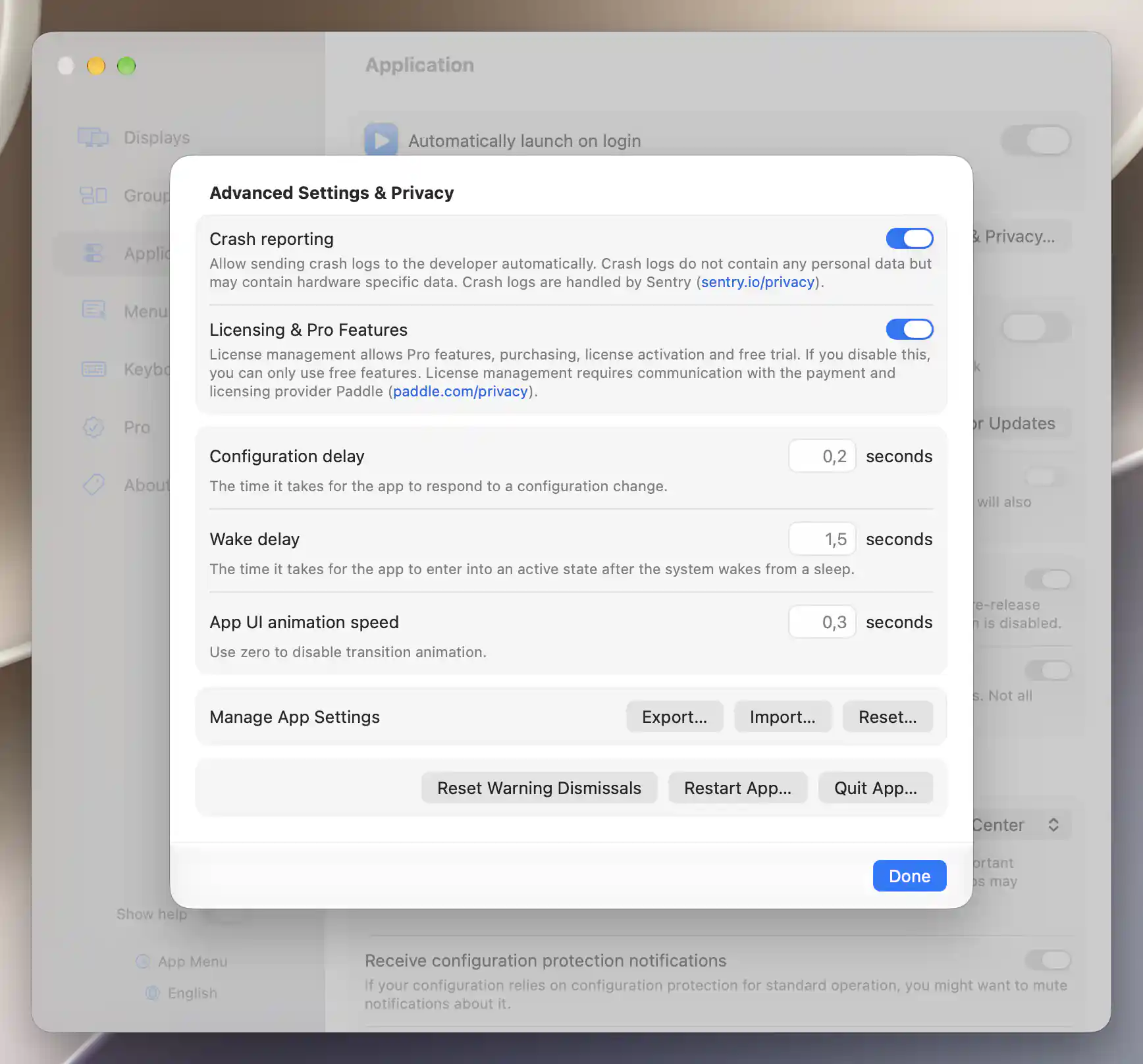The height and width of the screenshot is (1064, 1143).
Task: Click English language option in sidebar
Action: pos(182,993)
